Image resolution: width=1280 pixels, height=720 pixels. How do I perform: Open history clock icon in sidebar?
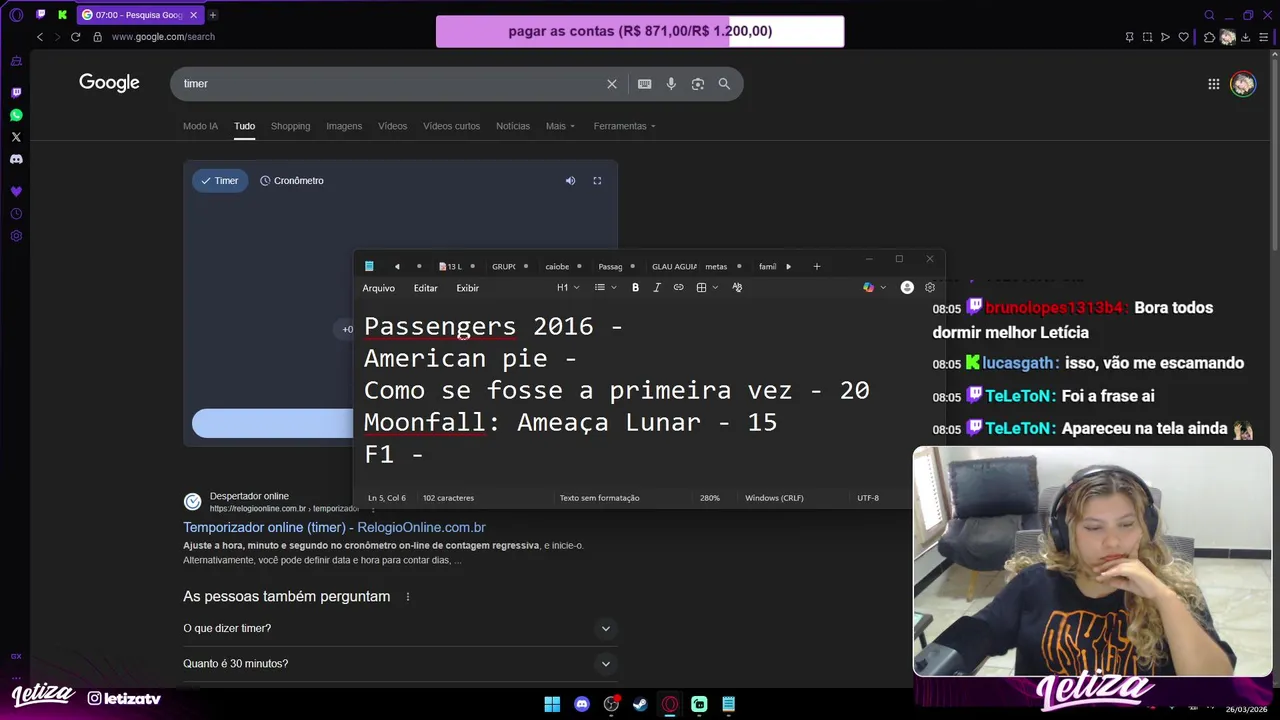pyautogui.click(x=16, y=214)
